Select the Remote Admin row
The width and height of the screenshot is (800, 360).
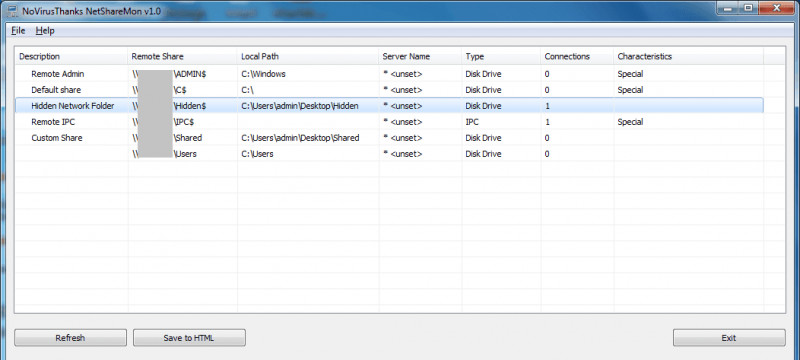click(x=389, y=74)
